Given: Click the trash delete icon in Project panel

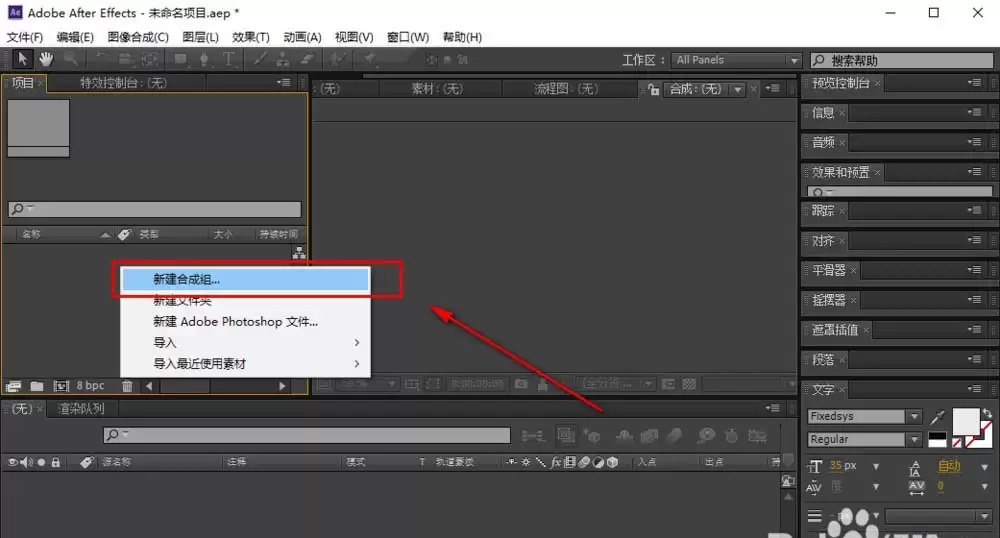Looking at the screenshot, I should (x=128, y=386).
